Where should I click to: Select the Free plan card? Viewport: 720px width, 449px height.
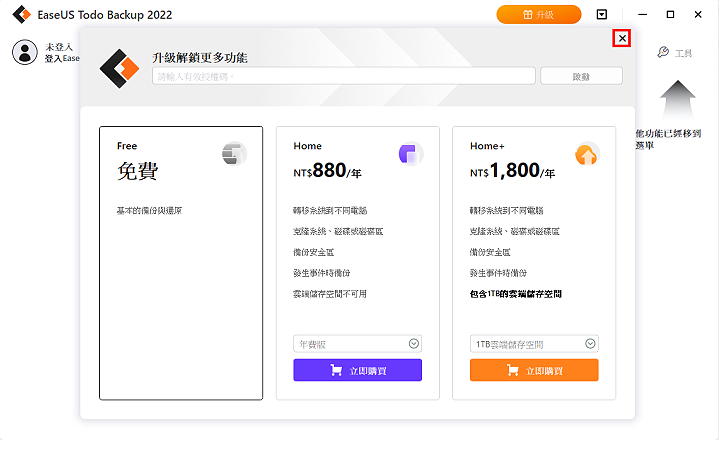click(181, 263)
